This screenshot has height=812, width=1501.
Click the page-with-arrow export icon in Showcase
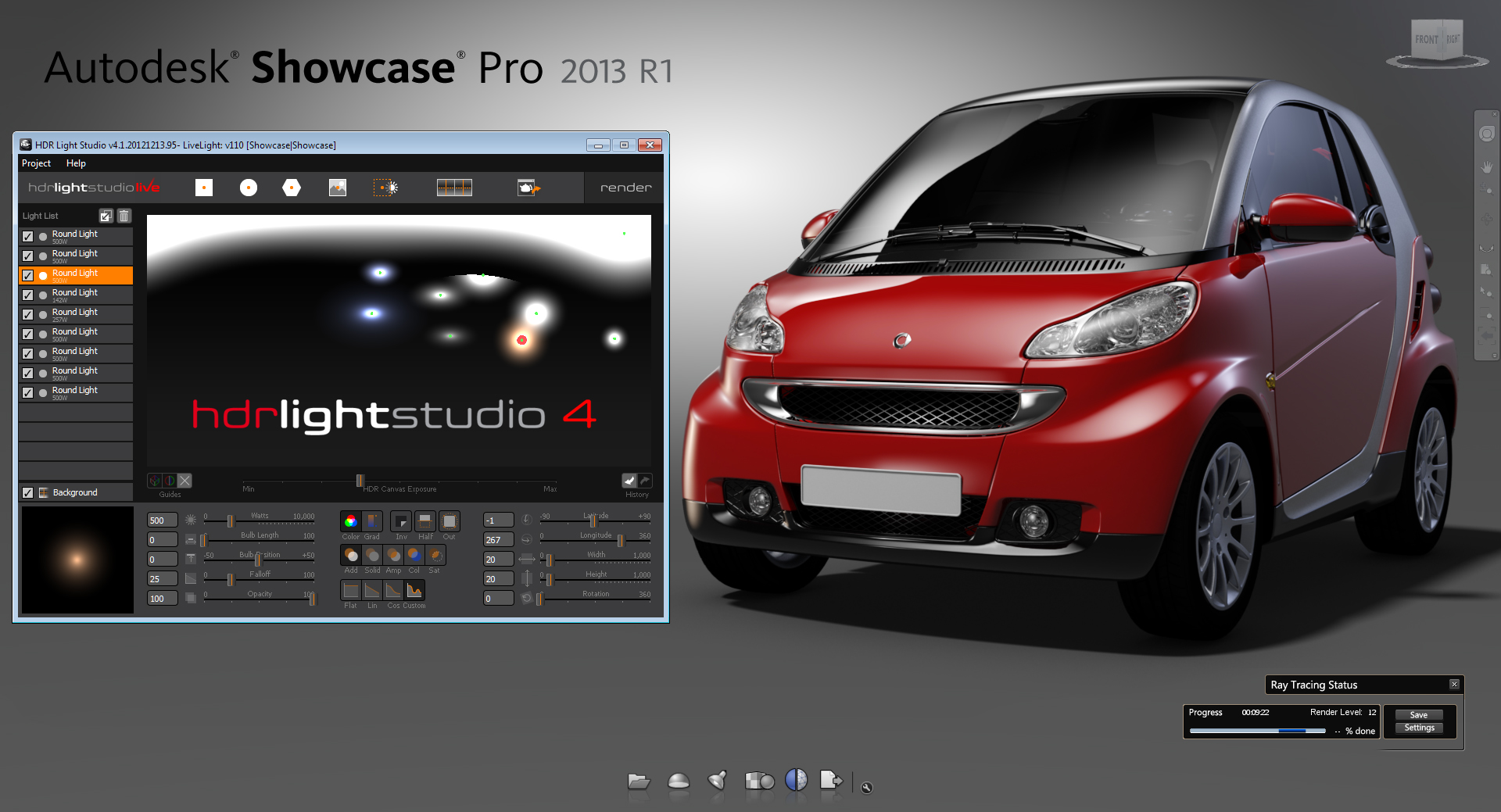point(831,780)
